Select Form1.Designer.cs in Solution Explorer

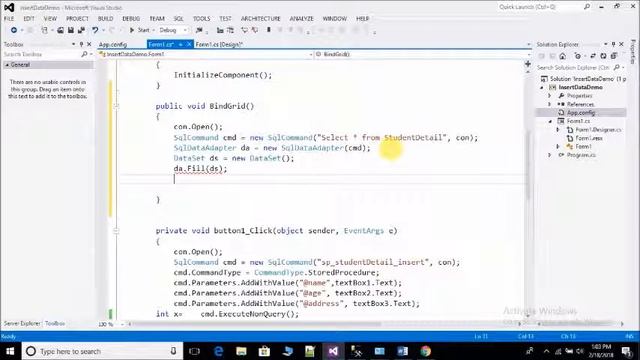(x=598, y=130)
